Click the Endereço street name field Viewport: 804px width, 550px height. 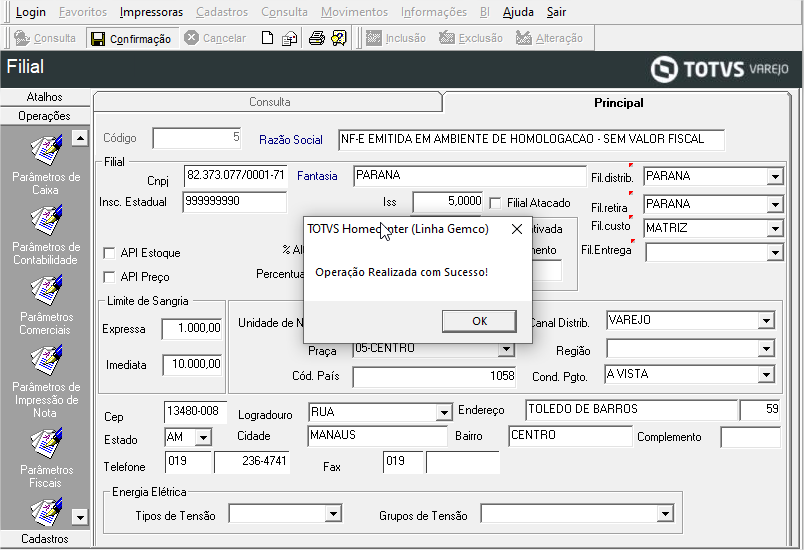(x=631, y=410)
